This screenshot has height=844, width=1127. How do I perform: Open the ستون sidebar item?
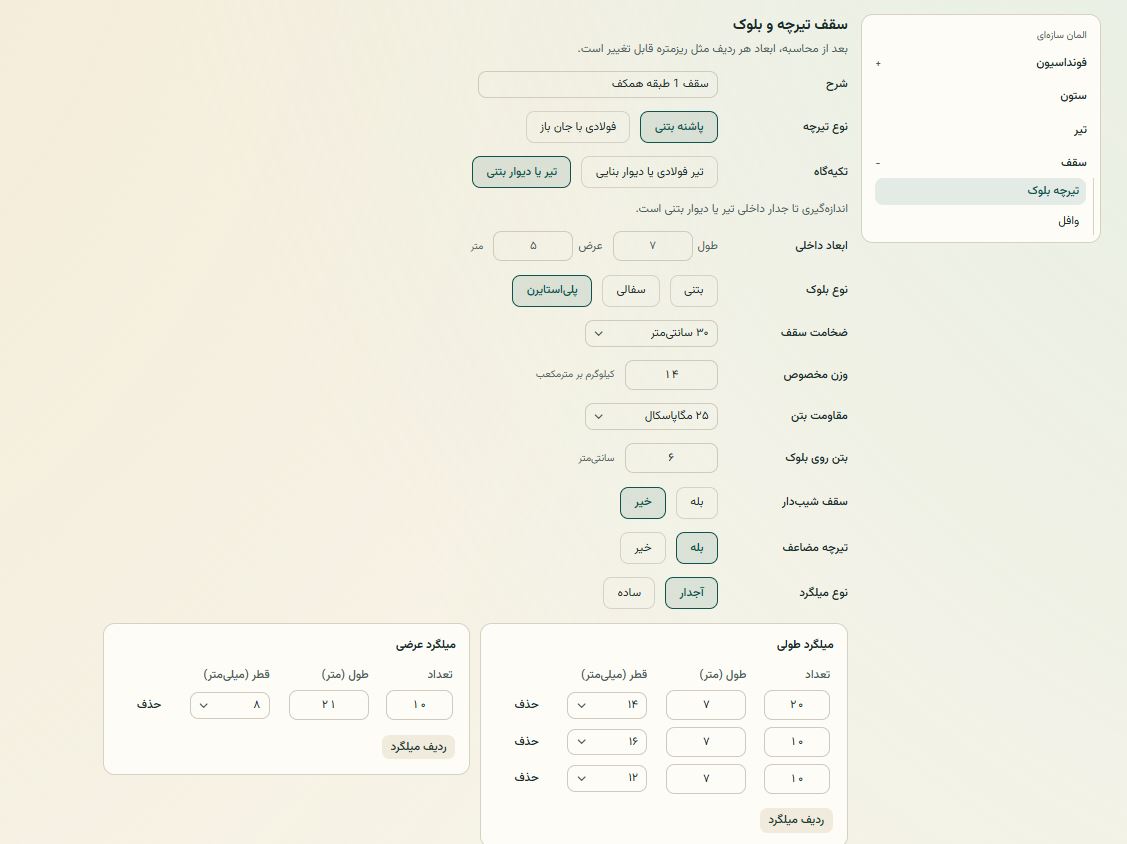(x=1072, y=96)
